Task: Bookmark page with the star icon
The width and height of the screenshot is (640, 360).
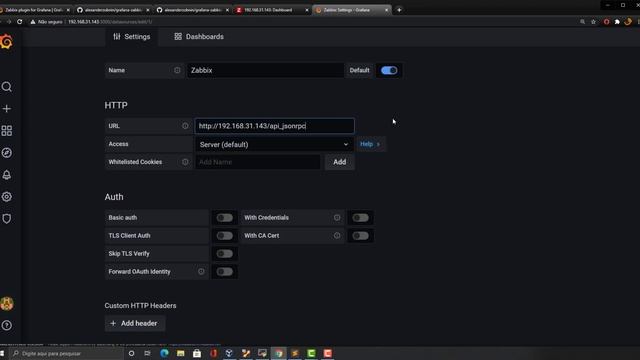Action: click(593, 22)
